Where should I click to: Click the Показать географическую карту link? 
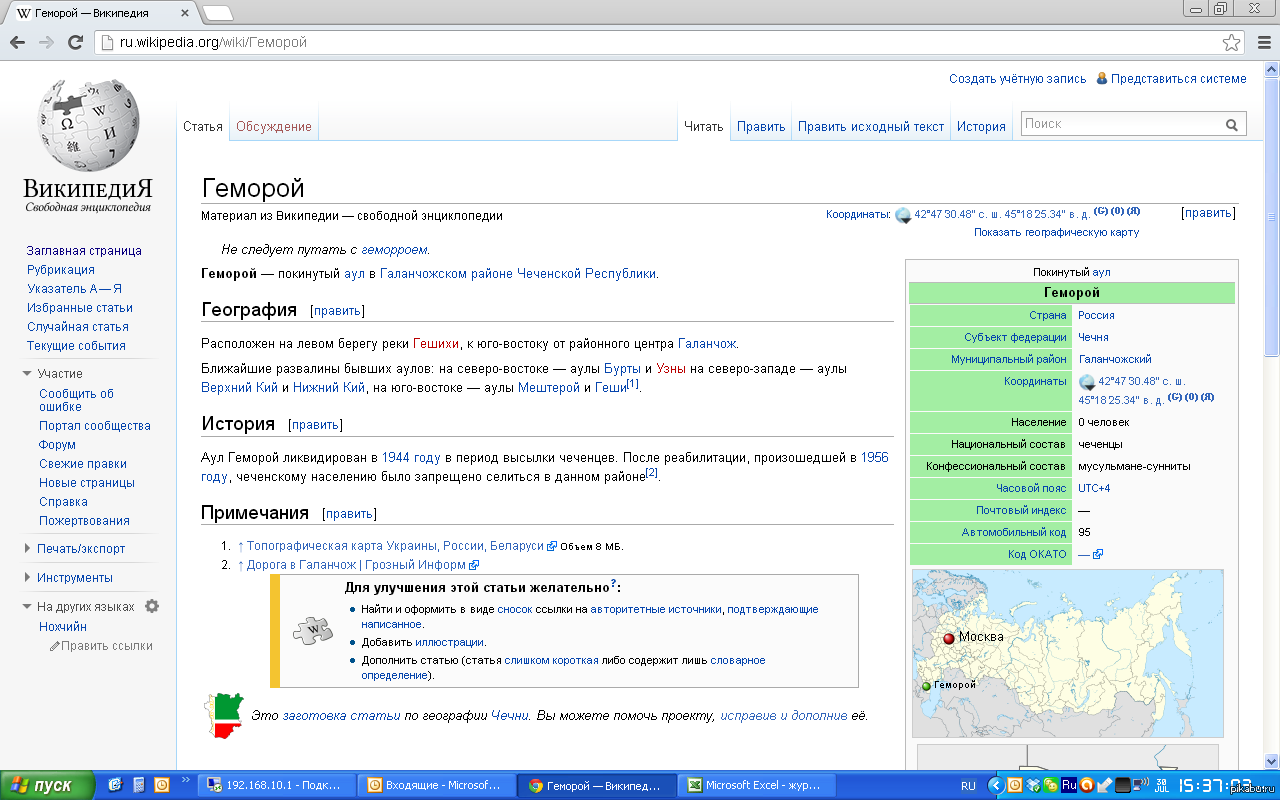click(1056, 232)
